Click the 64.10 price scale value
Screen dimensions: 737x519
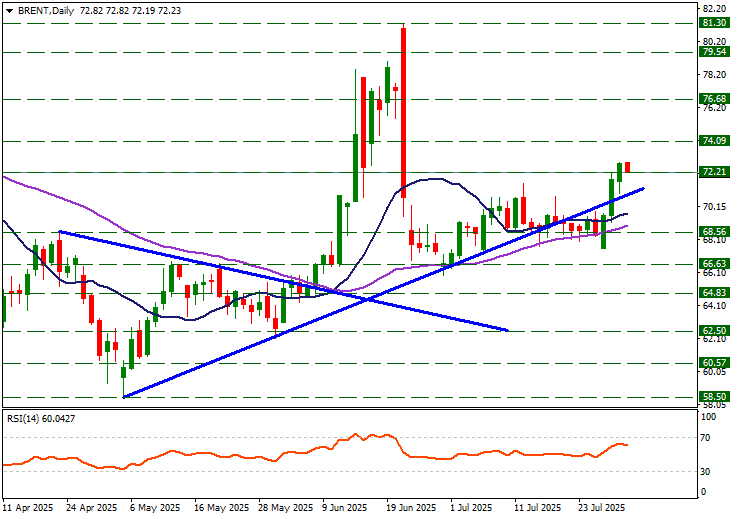[x=713, y=306]
